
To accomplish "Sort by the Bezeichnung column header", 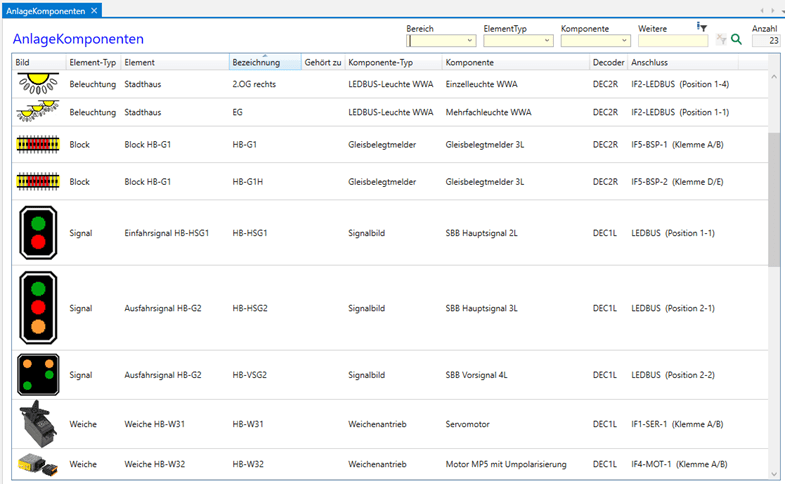I will coord(263,62).
